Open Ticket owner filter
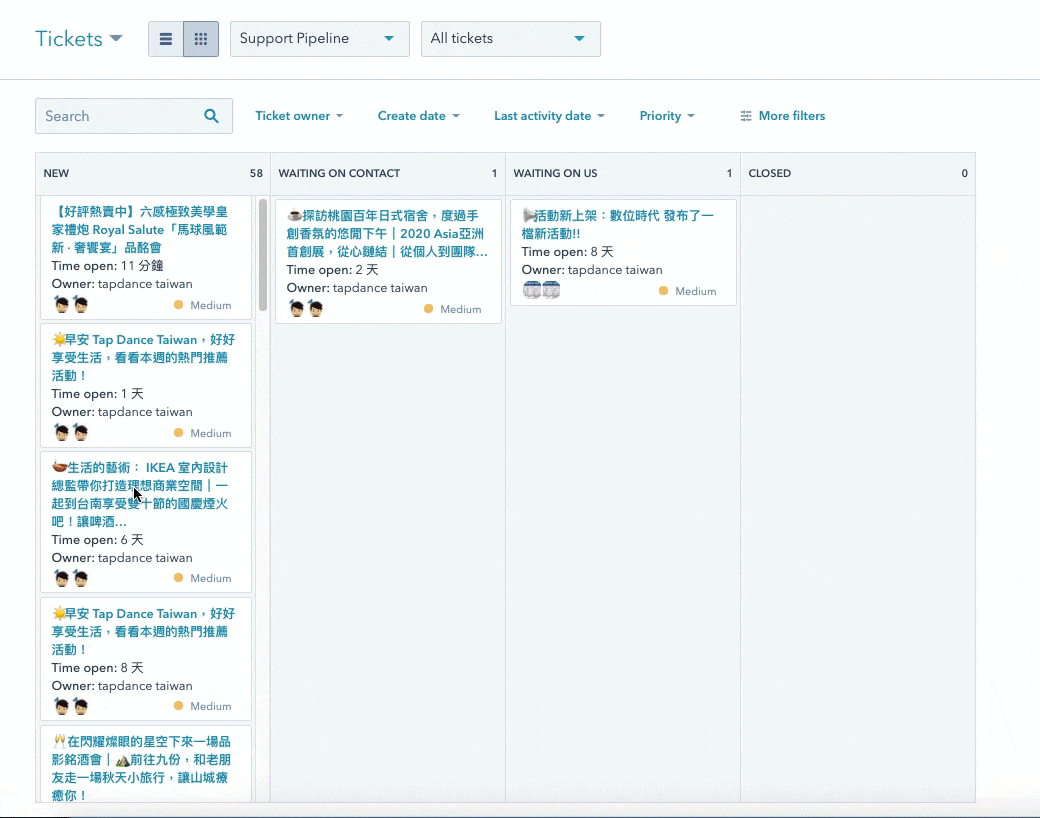Screen dimensions: 1040x818 coord(298,116)
